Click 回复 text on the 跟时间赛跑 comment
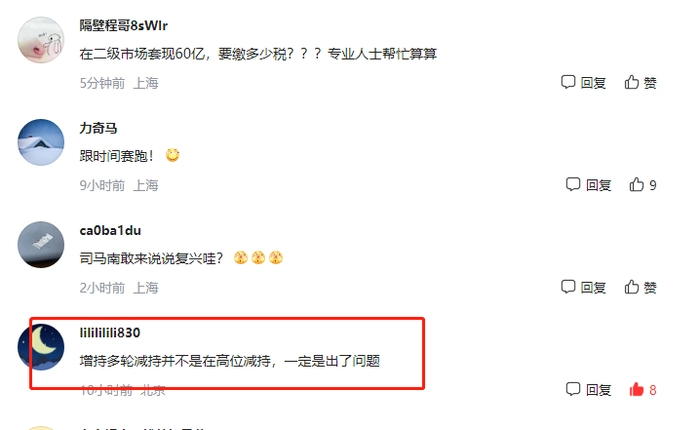Screen dimensions: 700x430 click(598, 185)
